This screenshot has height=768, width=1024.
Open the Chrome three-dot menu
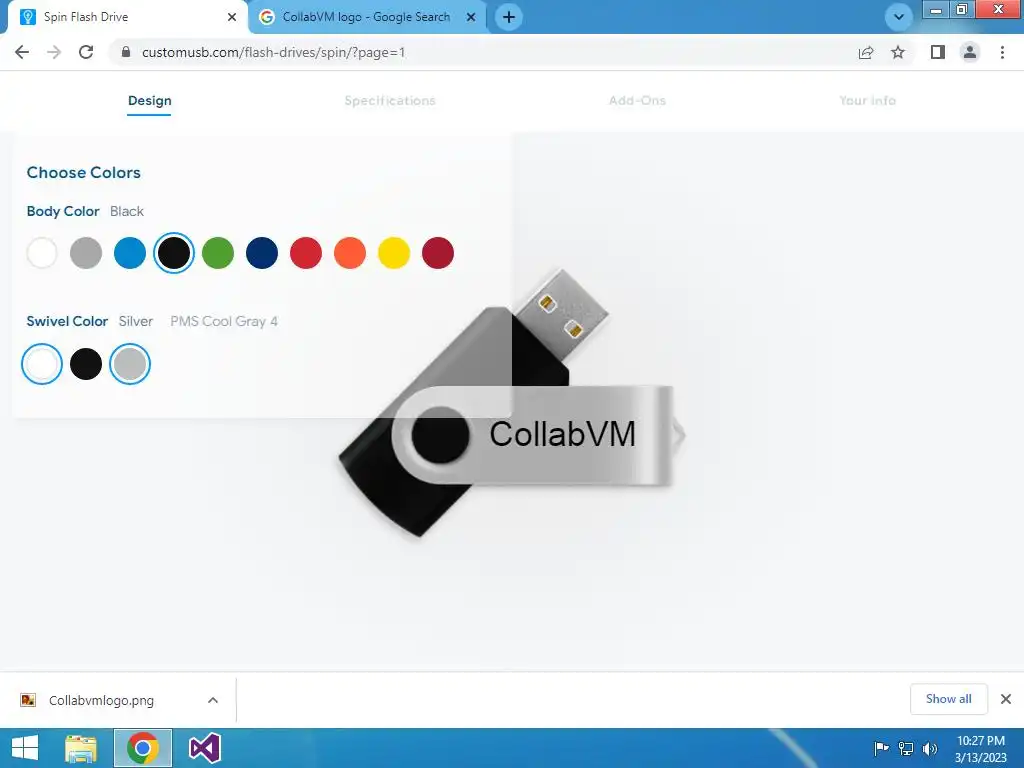click(1002, 52)
